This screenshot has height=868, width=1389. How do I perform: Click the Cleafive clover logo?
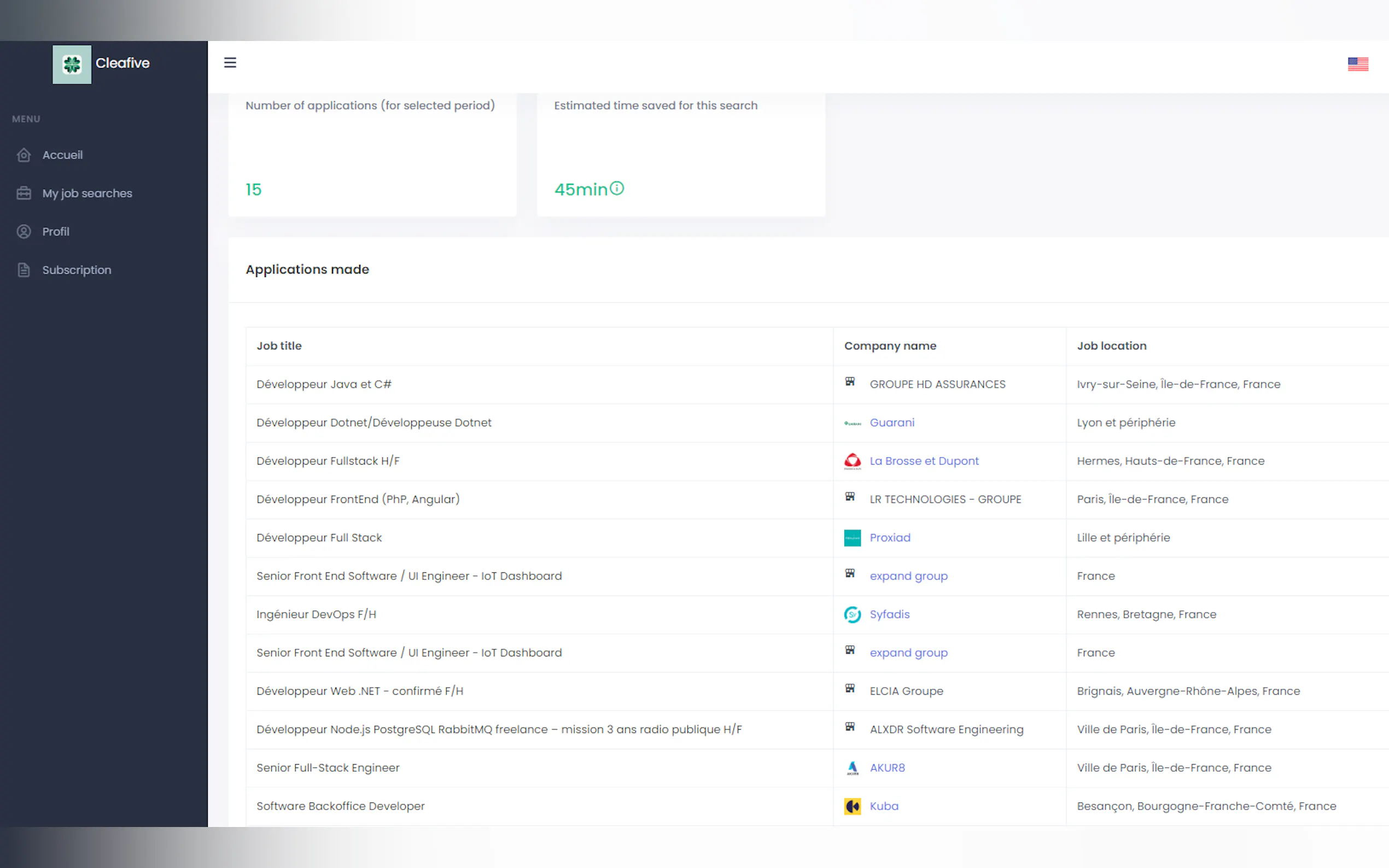(x=72, y=64)
